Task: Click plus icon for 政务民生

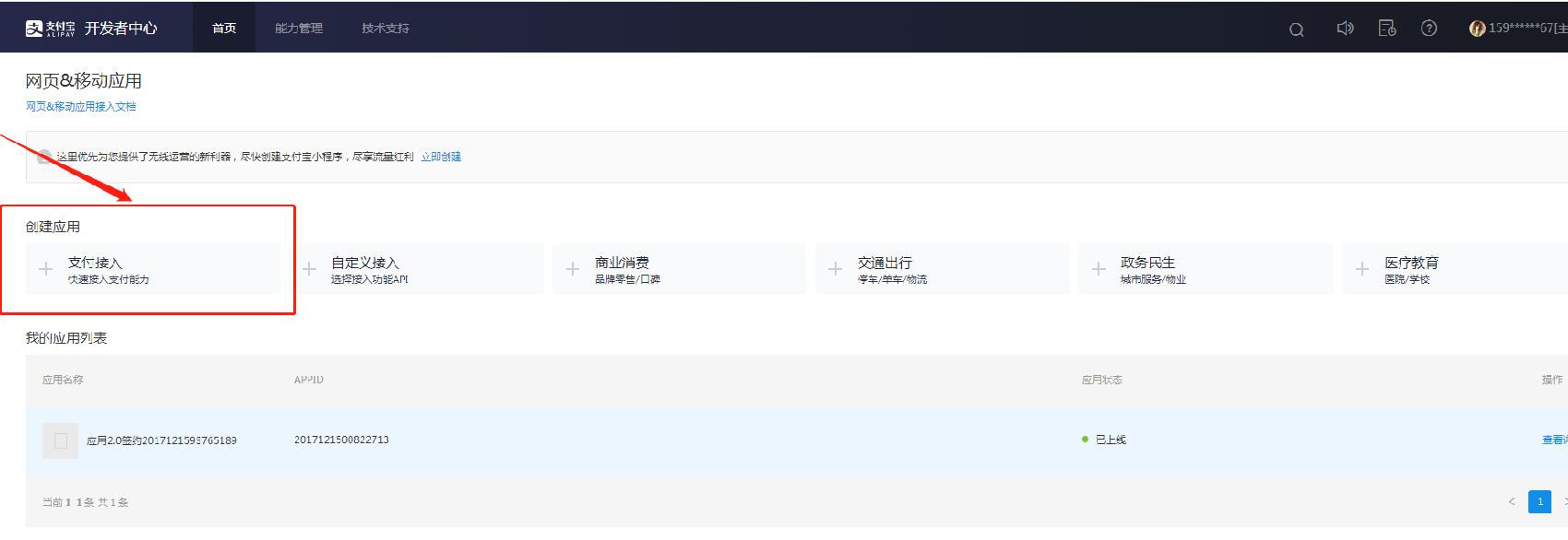Action: tap(1099, 269)
